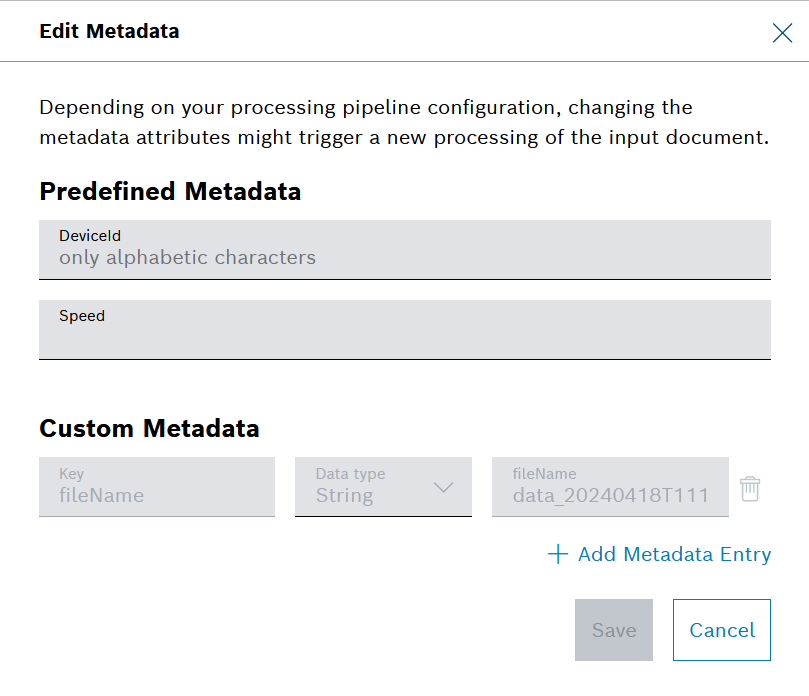Click the Custom Metadata heading
This screenshot has height=696, width=809.
click(149, 429)
